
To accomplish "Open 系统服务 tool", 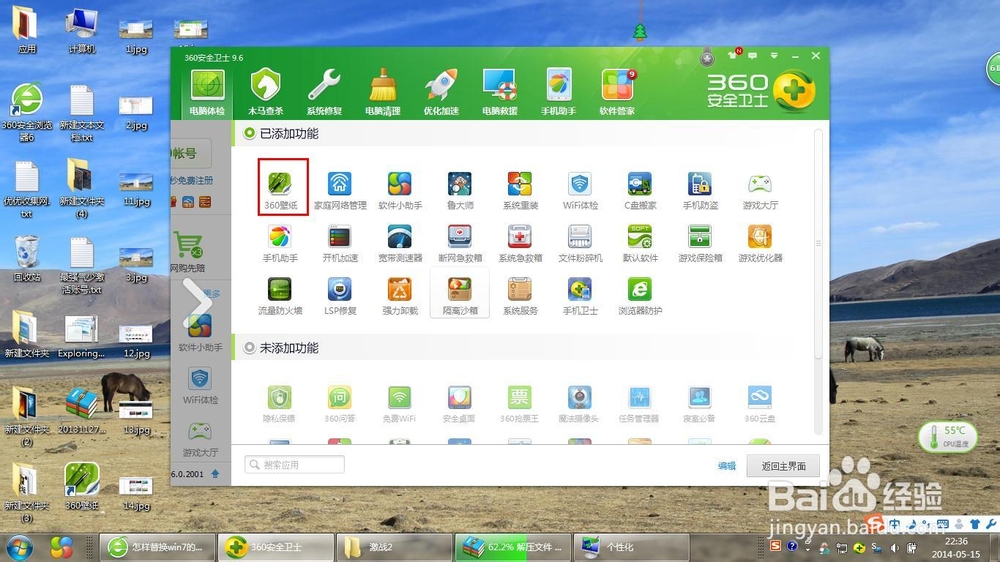I will 520,296.
